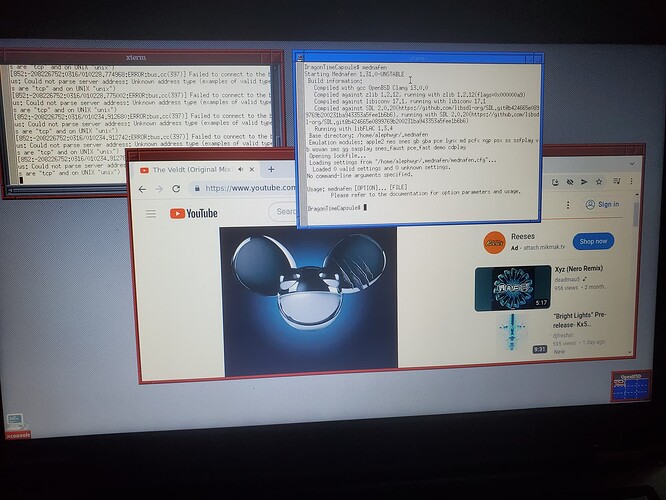Click the YouTube logo

click(x=194, y=213)
